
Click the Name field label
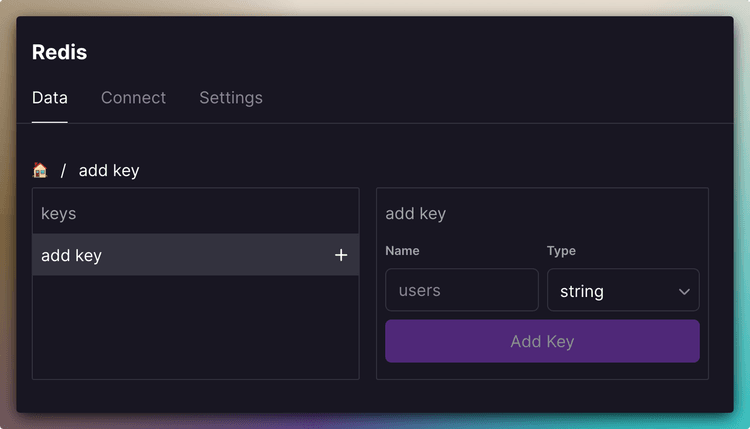[402, 251]
